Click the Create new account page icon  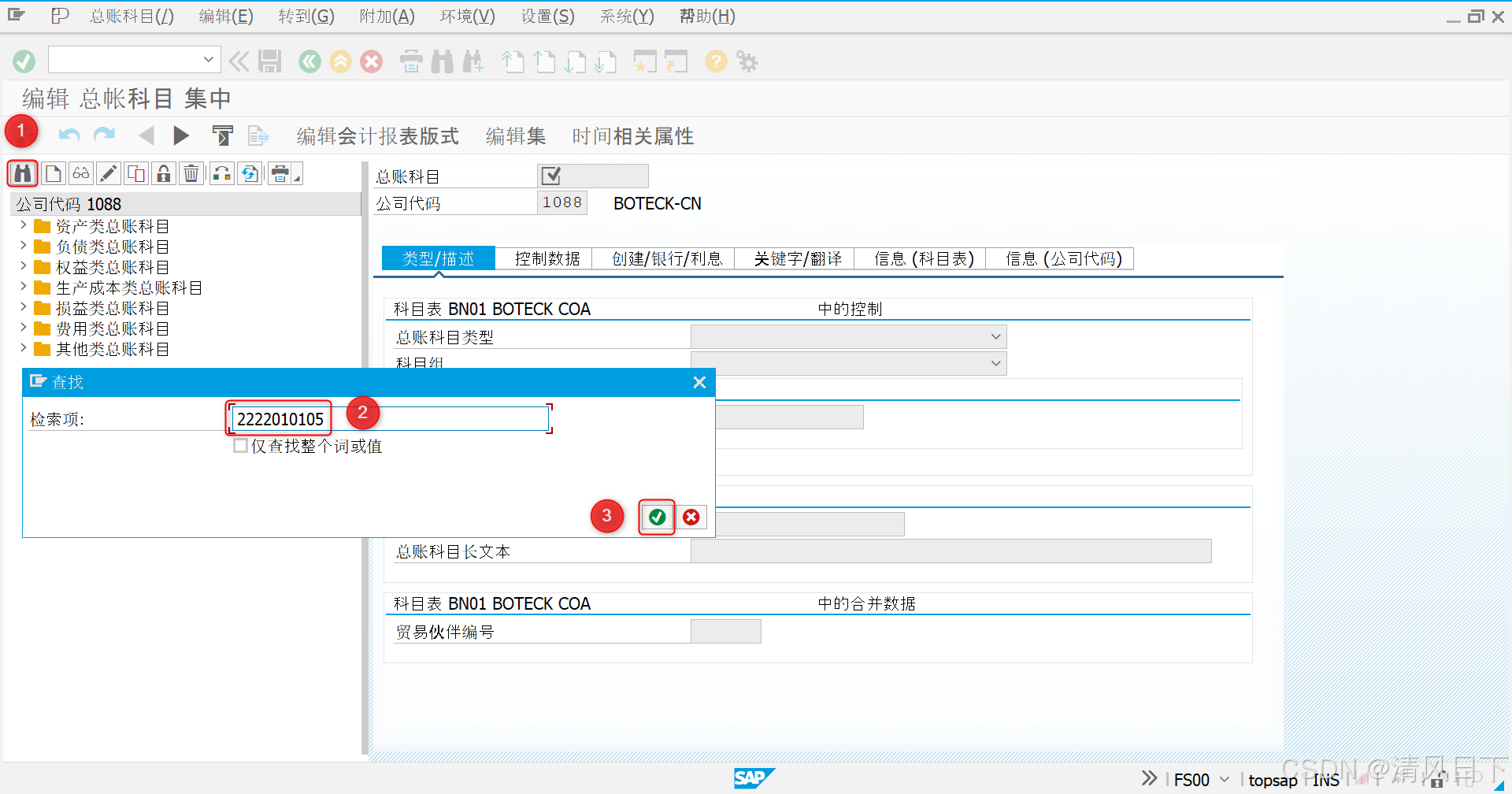(53, 173)
